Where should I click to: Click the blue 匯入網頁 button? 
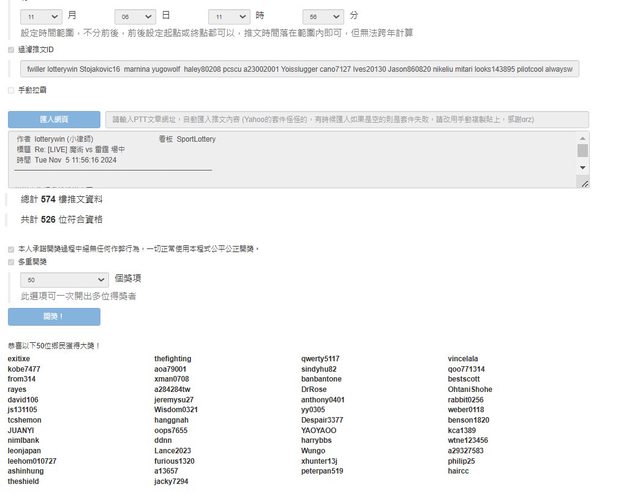pyautogui.click(x=54, y=119)
